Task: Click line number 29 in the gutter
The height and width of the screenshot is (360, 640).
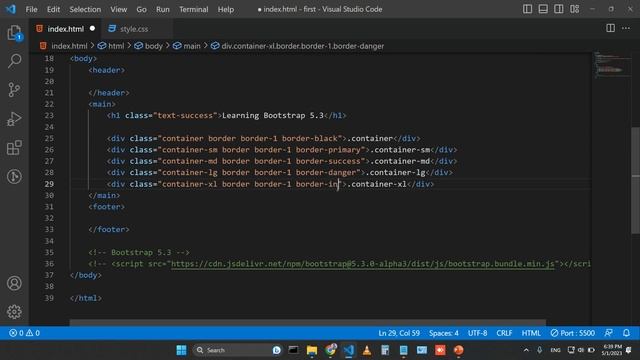Action: coord(49,184)
